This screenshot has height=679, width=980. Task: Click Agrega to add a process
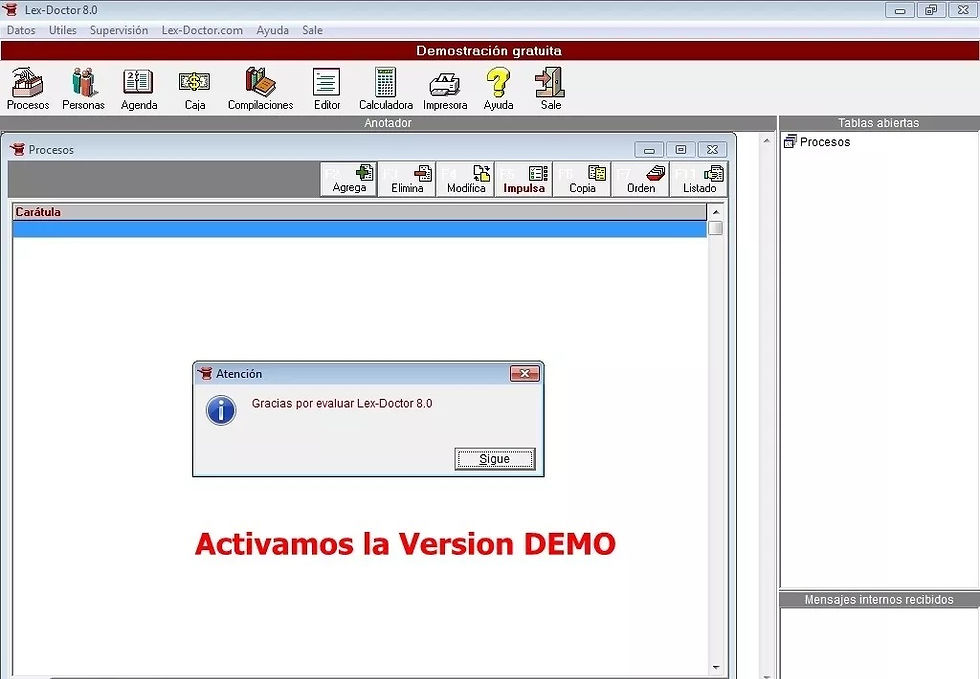point(349,179)
